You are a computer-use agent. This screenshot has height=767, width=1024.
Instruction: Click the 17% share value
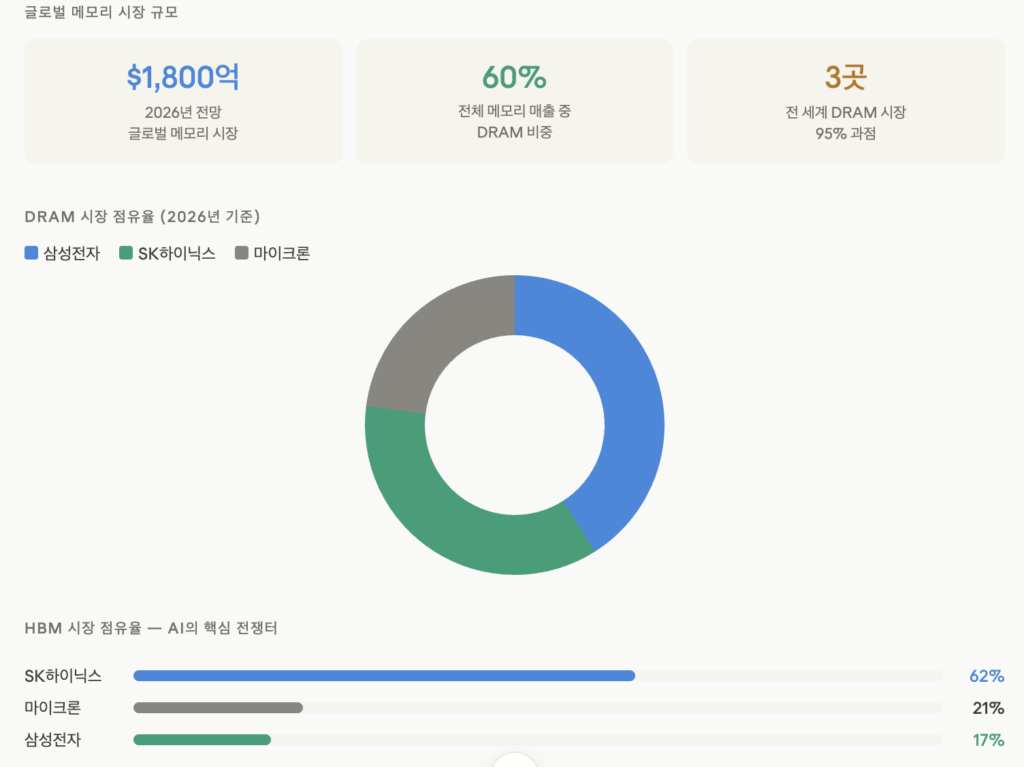tap(988, 740)
